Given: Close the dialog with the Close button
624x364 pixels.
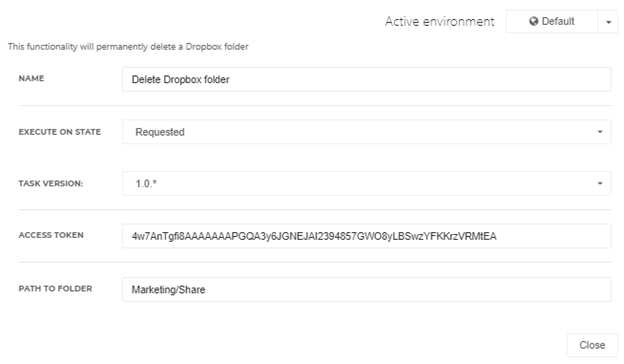Looking at the screenshot, I should click(x=592, y=345).
